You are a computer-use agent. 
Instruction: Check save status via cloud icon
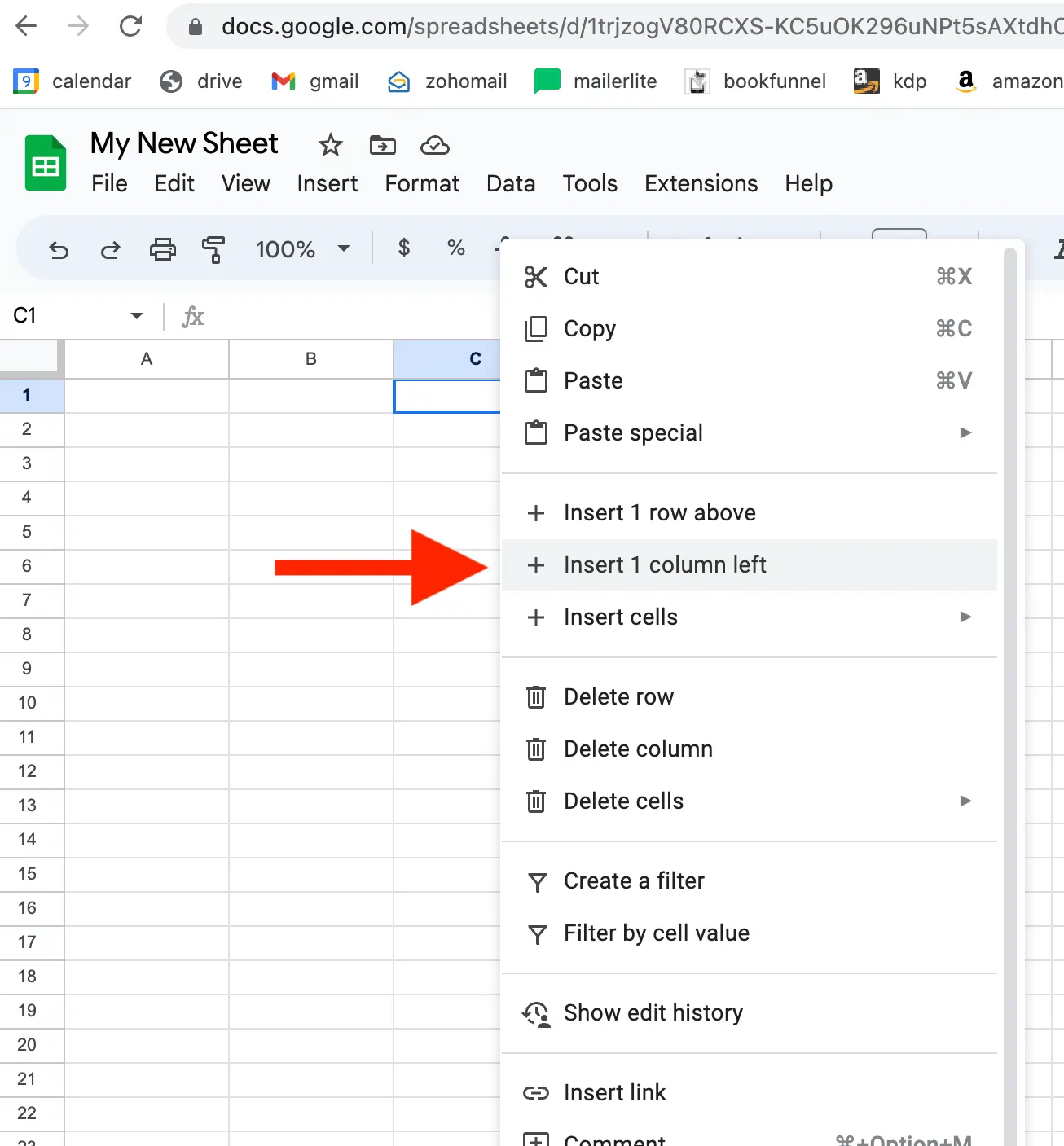tap(434, 145)
